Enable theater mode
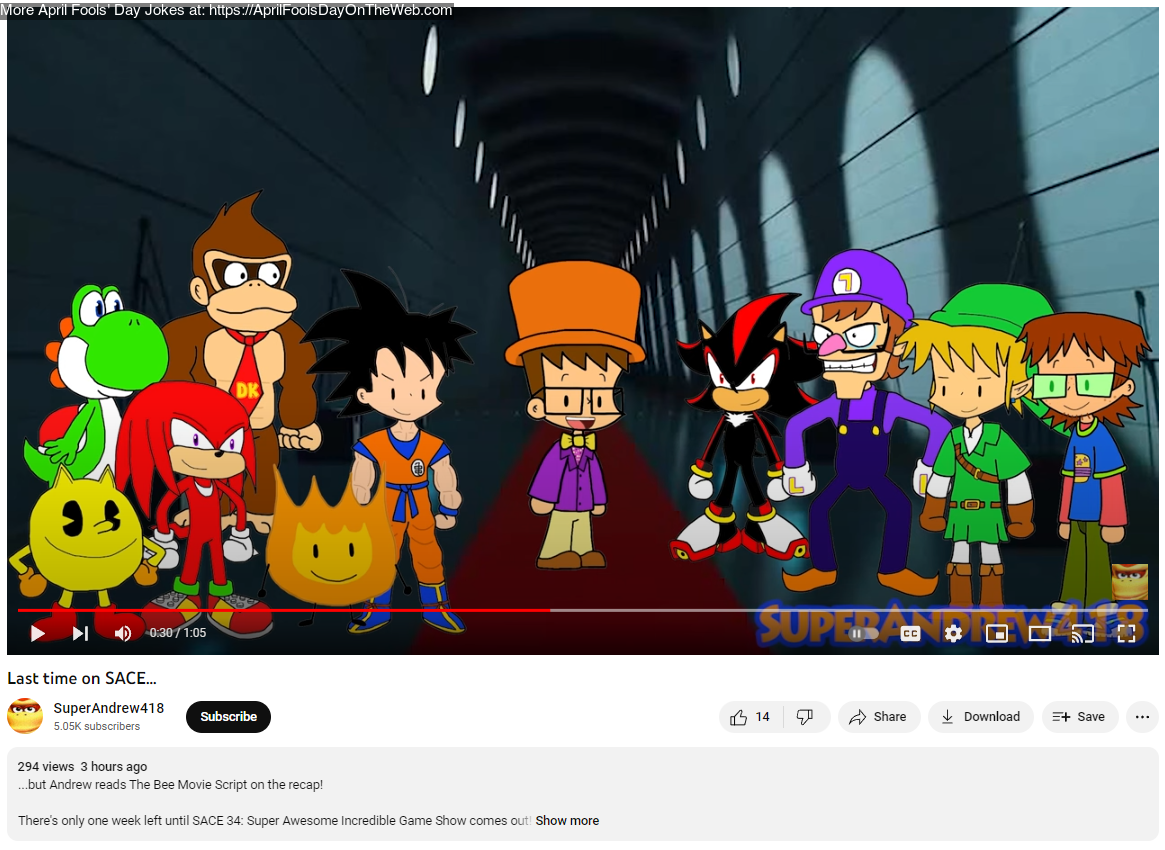1165x850 pixels. pyautogui.click(x=1039, y=634)
